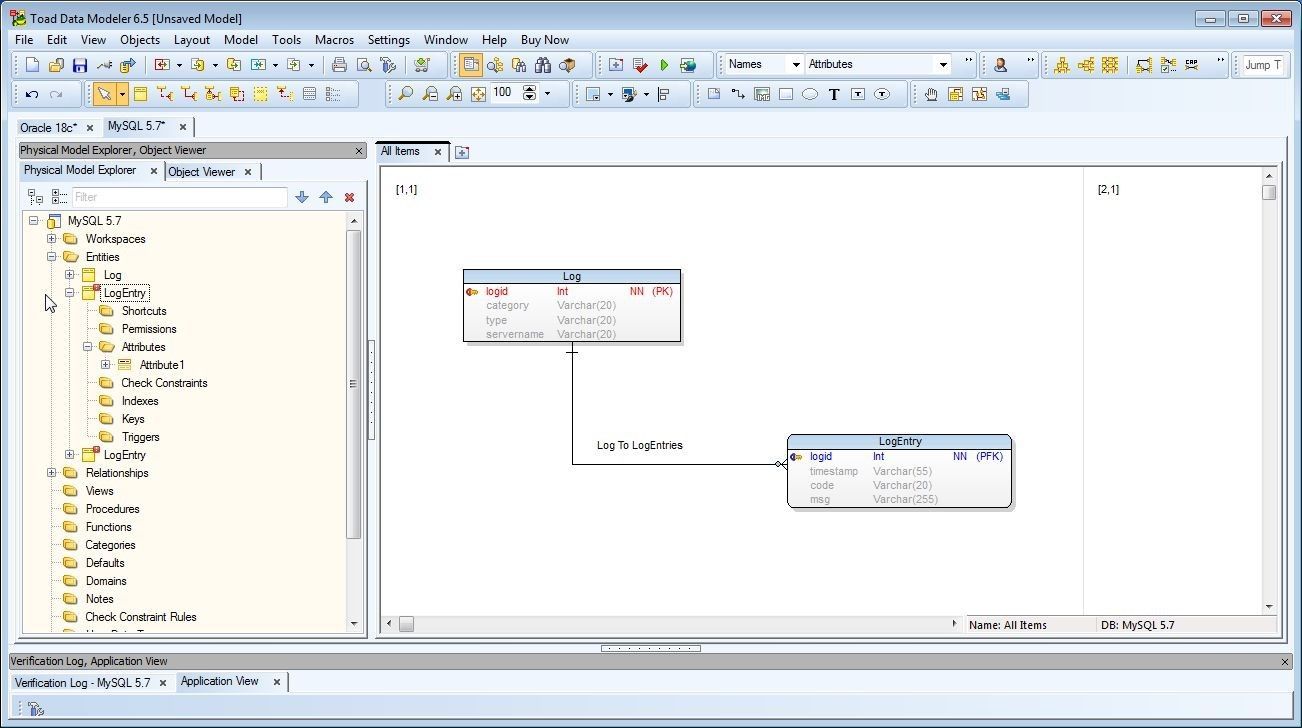Click the Expand All tree icon in explorer

pyautogui.click(x=35, y=197)
